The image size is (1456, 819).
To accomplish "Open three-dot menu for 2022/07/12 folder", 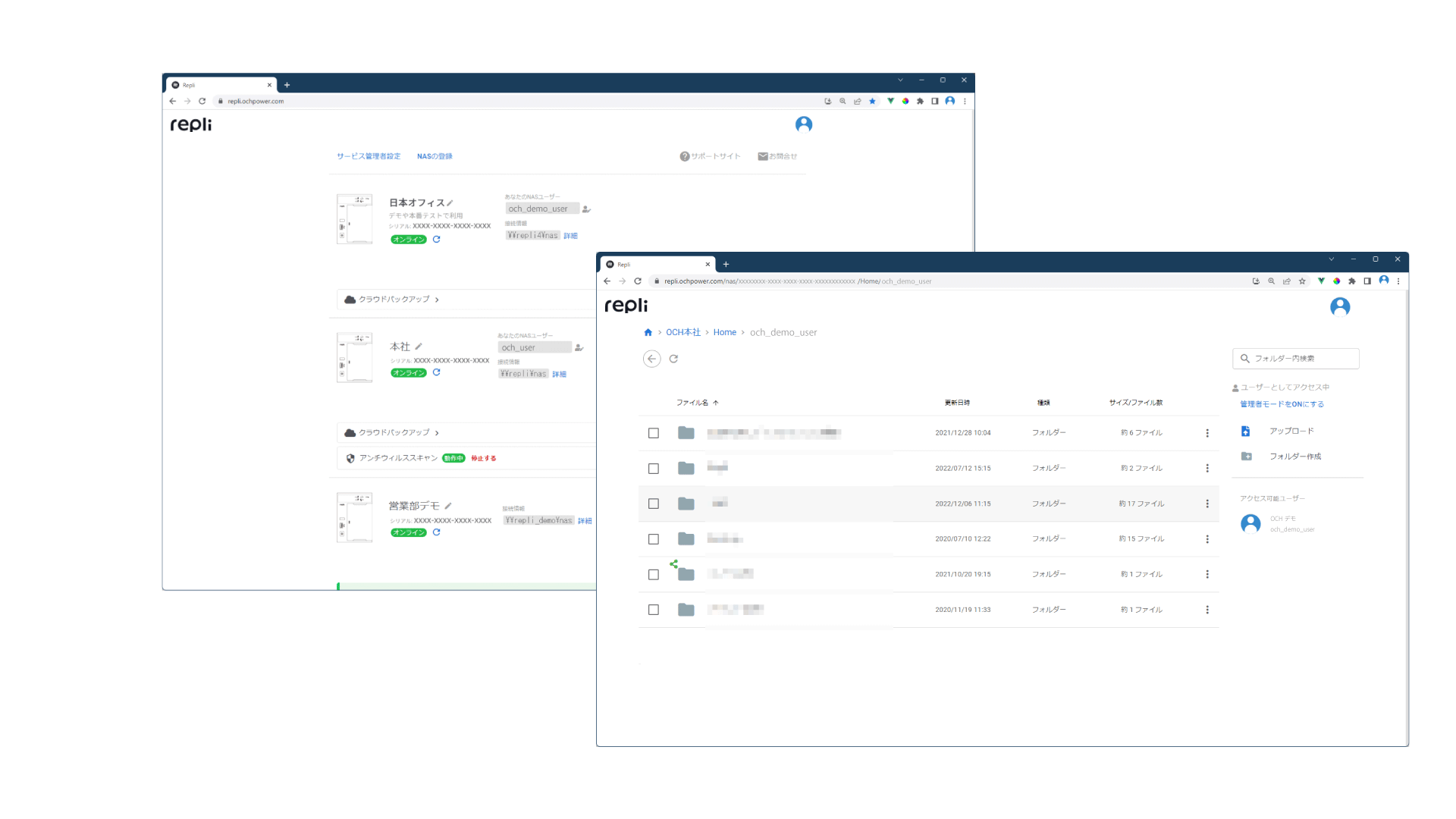I will 1207,469.
